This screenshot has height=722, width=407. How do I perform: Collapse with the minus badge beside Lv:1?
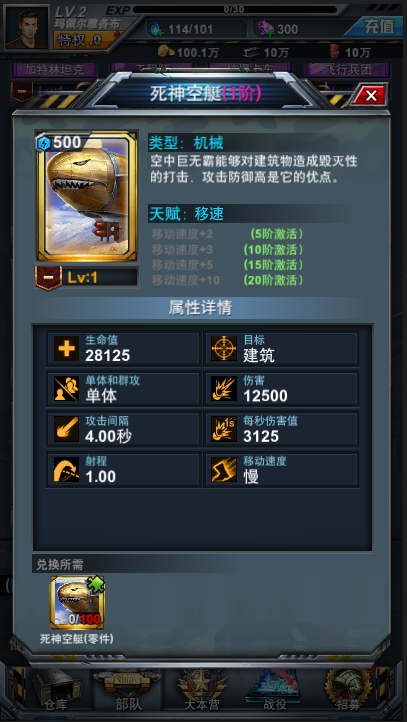pyautogui.click(x=48, y=278)
